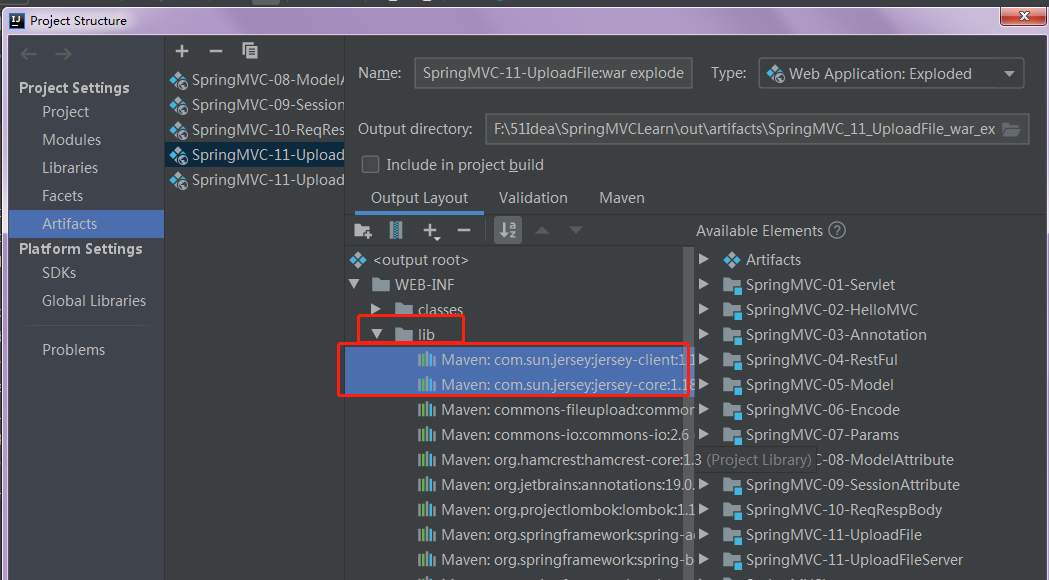Collapse the WEB-INF folder node
This screenshot has width=1049, height=580.
coord(354,284)
